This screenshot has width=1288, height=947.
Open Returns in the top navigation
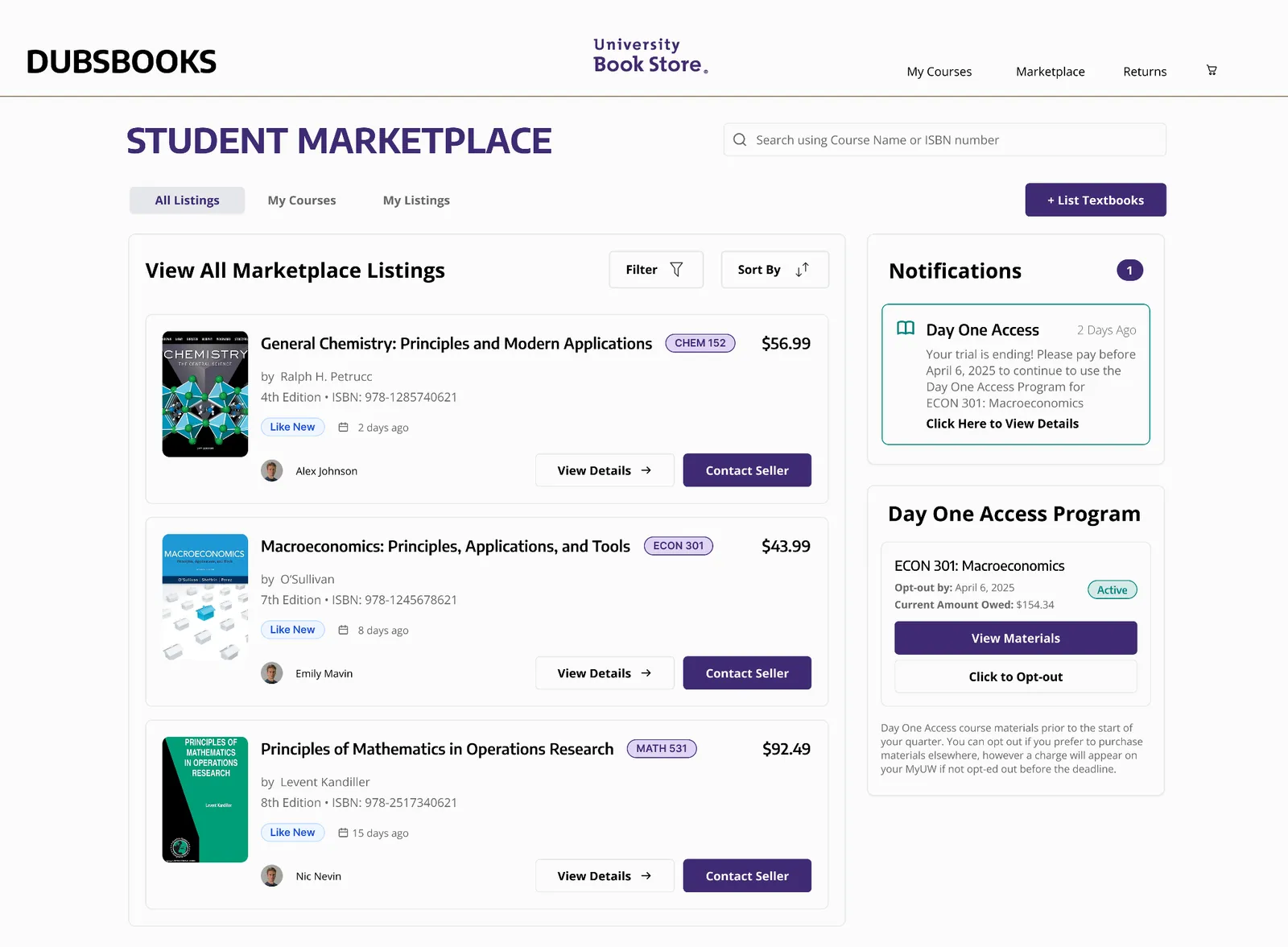[x=1145, y=72]
